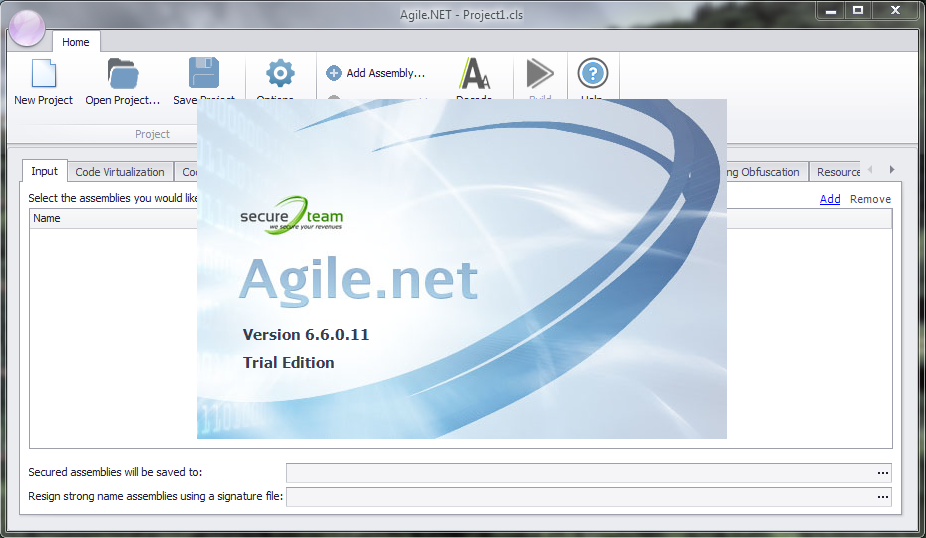Maximize the Agile.NET window

click(x=858, y=10)
